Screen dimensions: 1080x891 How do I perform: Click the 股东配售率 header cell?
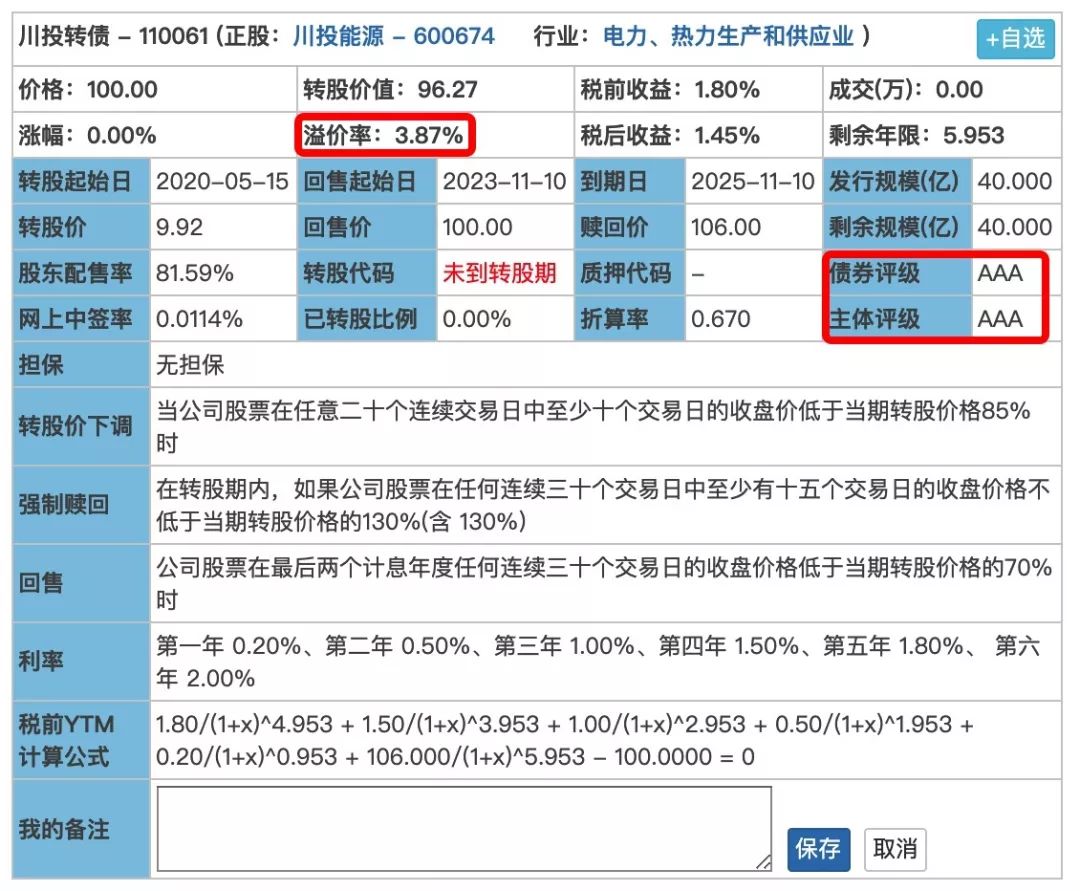point(81,273)
